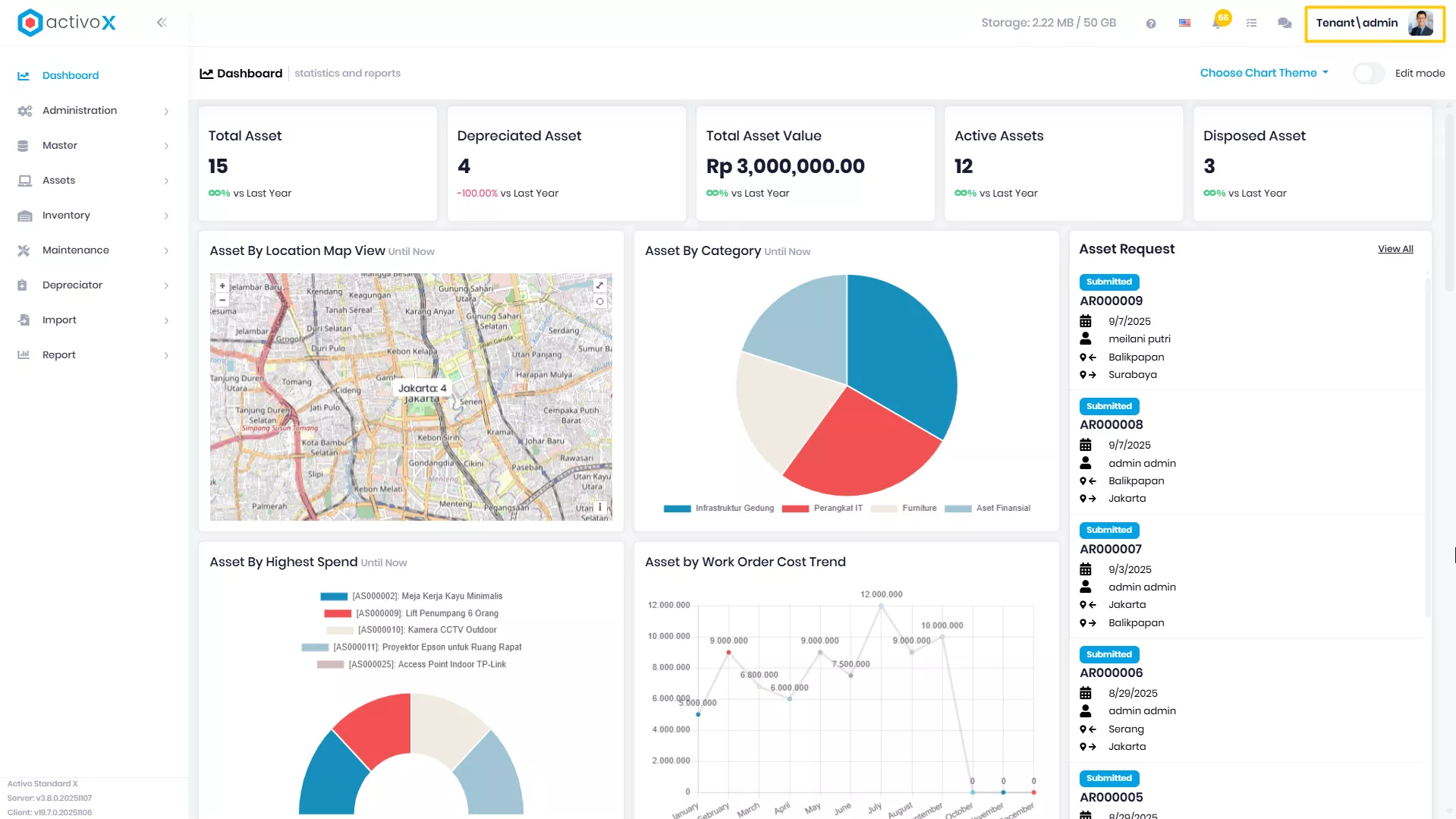Toggle Kamera CCTV Outdoor legend entry

[411, 630]
